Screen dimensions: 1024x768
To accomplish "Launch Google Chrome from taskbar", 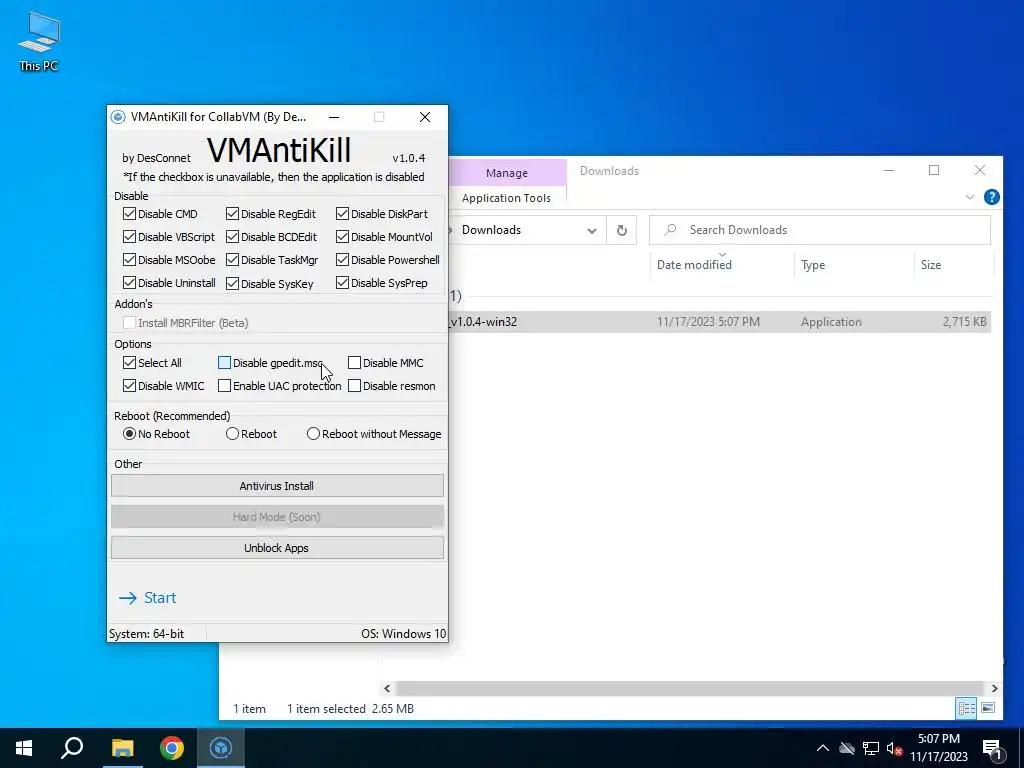I will point(172,748).
